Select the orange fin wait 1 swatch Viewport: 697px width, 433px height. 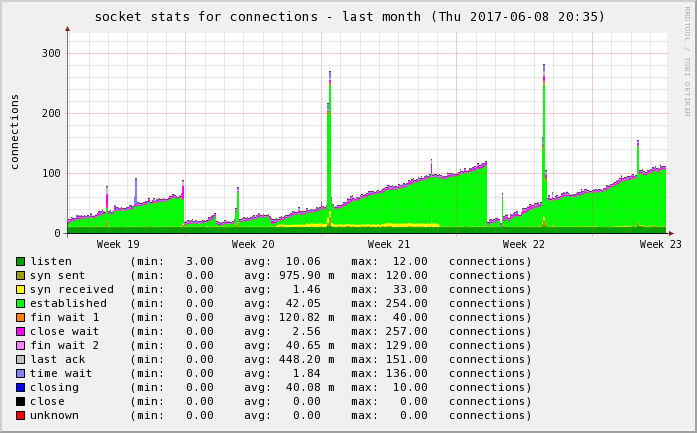(x=20, y=317)
